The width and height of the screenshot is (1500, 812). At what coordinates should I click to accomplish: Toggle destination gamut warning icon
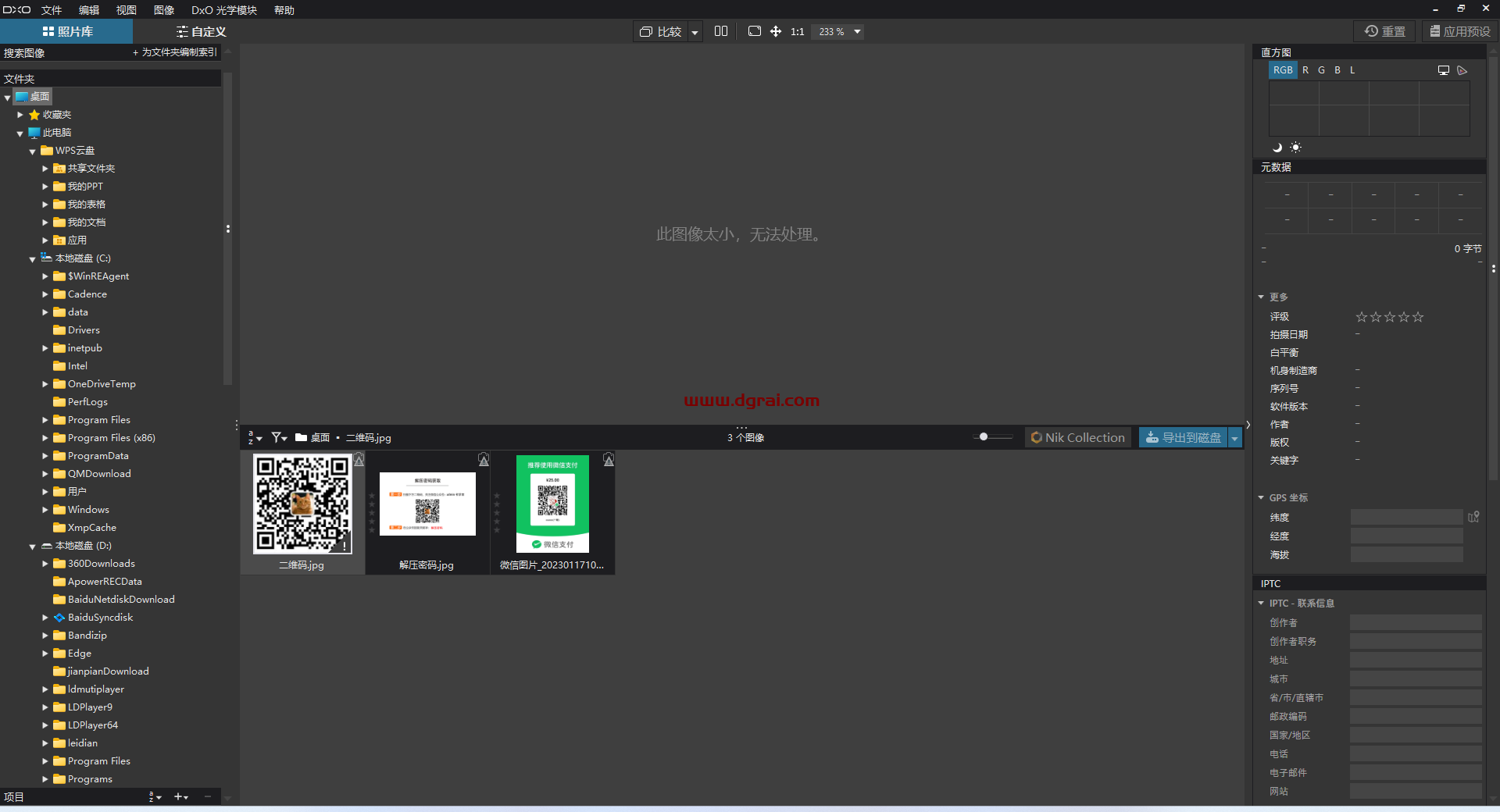[x=1462, y=70]
